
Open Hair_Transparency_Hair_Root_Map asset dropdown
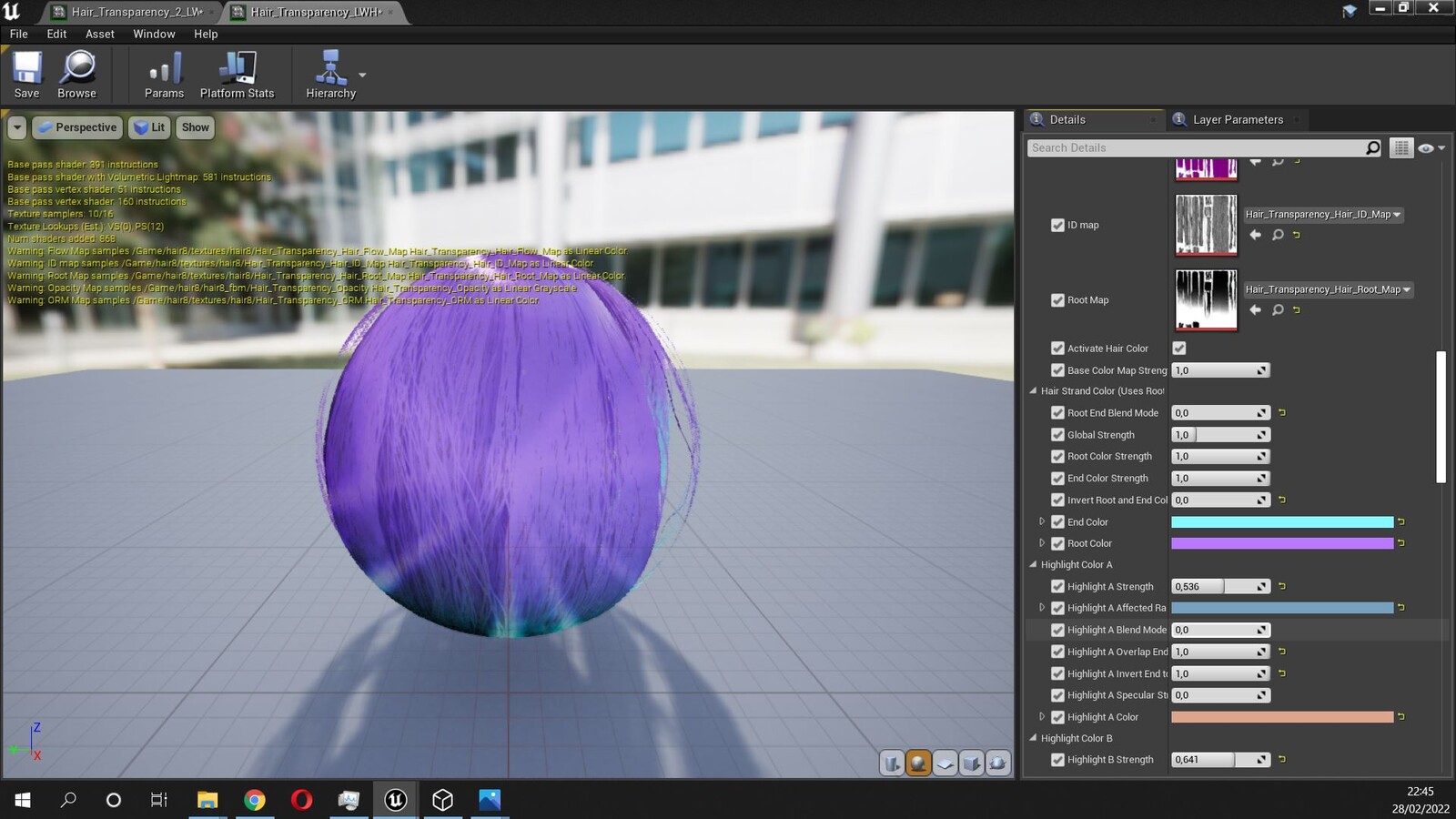[1328, 289]
